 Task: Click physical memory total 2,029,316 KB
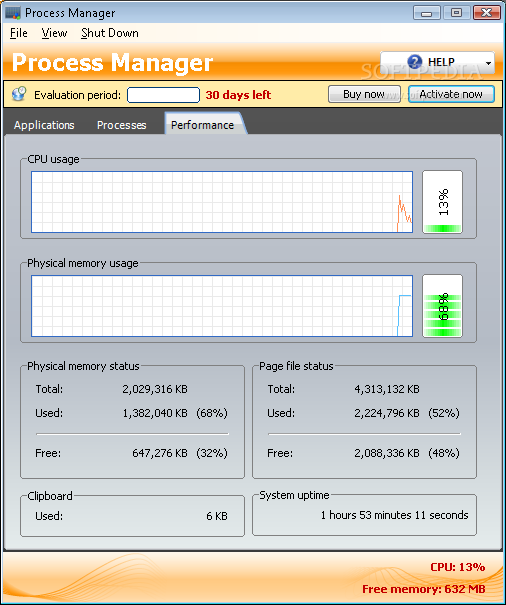[x=155, y=389]
